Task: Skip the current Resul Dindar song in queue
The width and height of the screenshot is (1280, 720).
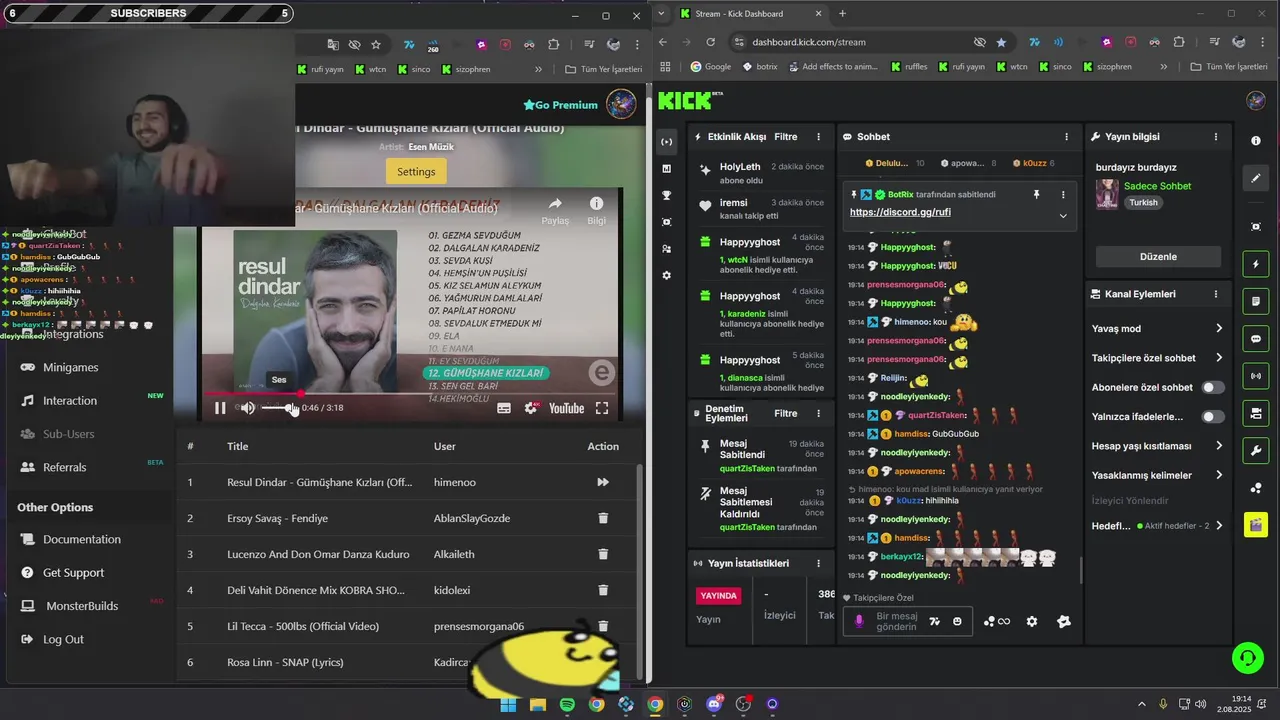Action: (603, 482)
